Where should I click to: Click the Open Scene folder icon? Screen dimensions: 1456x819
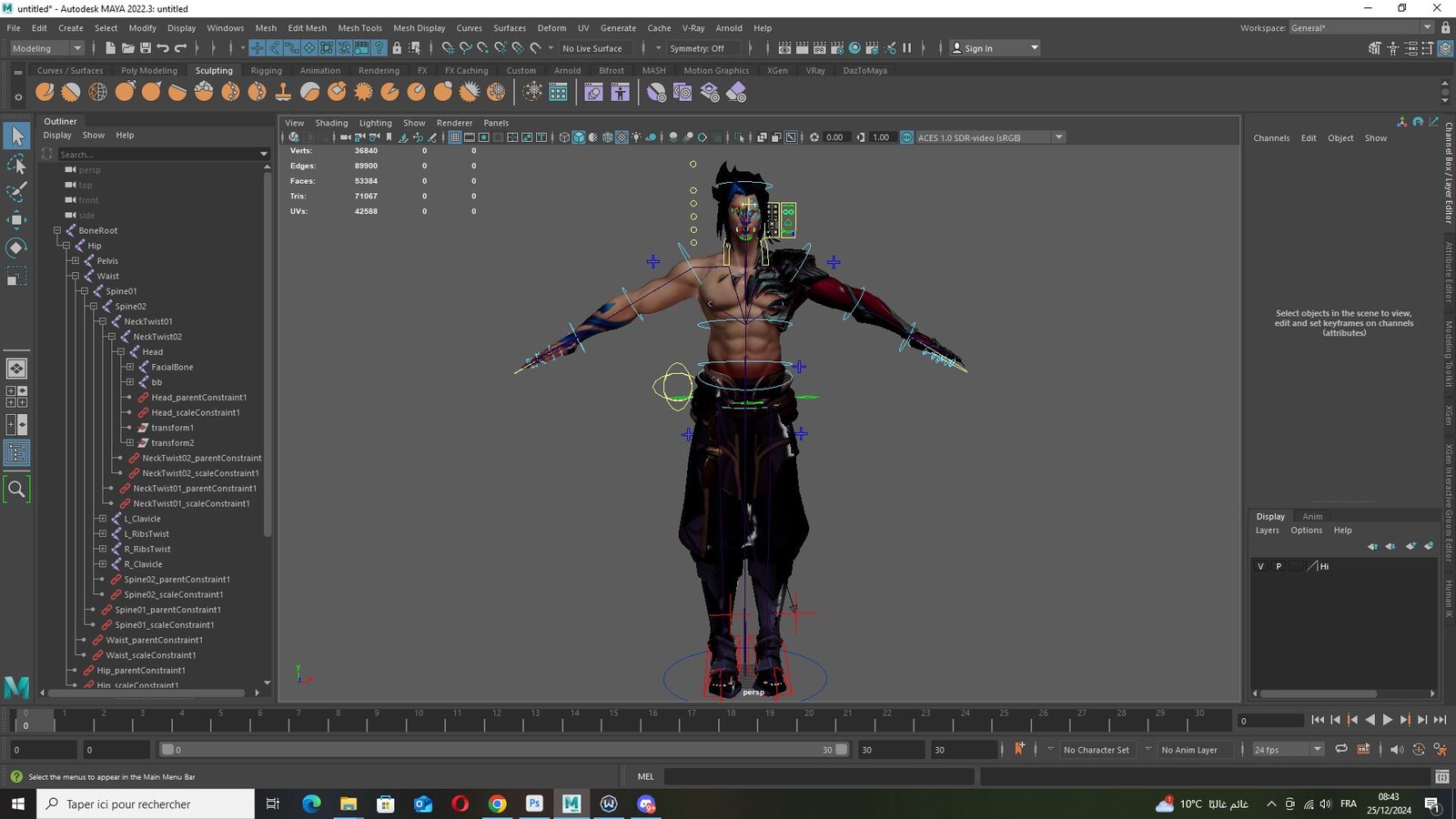pyautogui.click(x=127, y=48)
